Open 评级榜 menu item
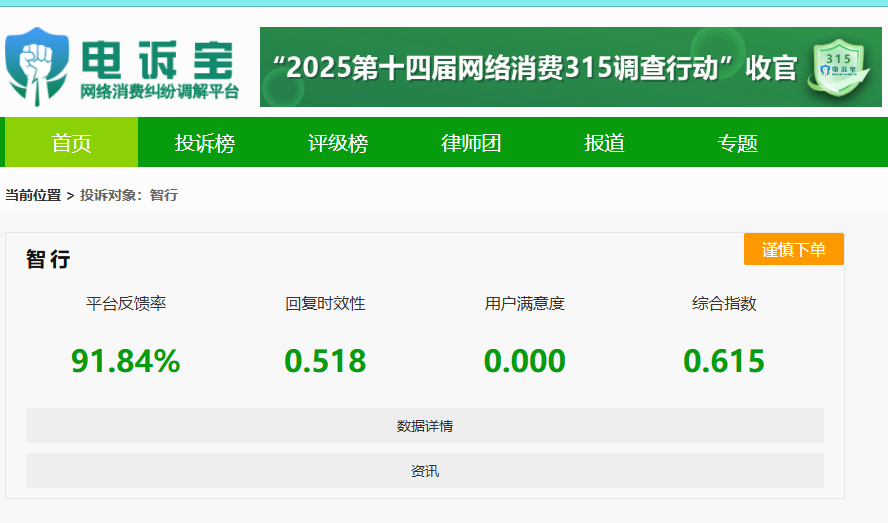This screenshot has width=888, height=523. 338,143
